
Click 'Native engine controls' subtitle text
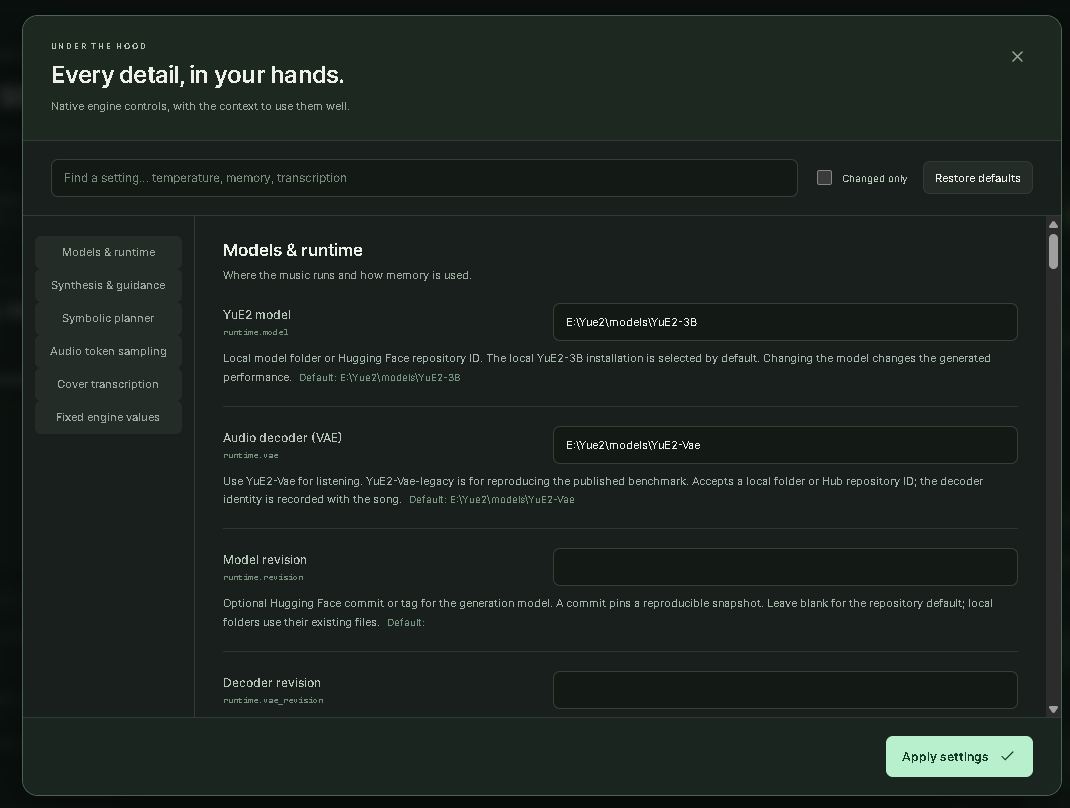click(x=200, y=106)
